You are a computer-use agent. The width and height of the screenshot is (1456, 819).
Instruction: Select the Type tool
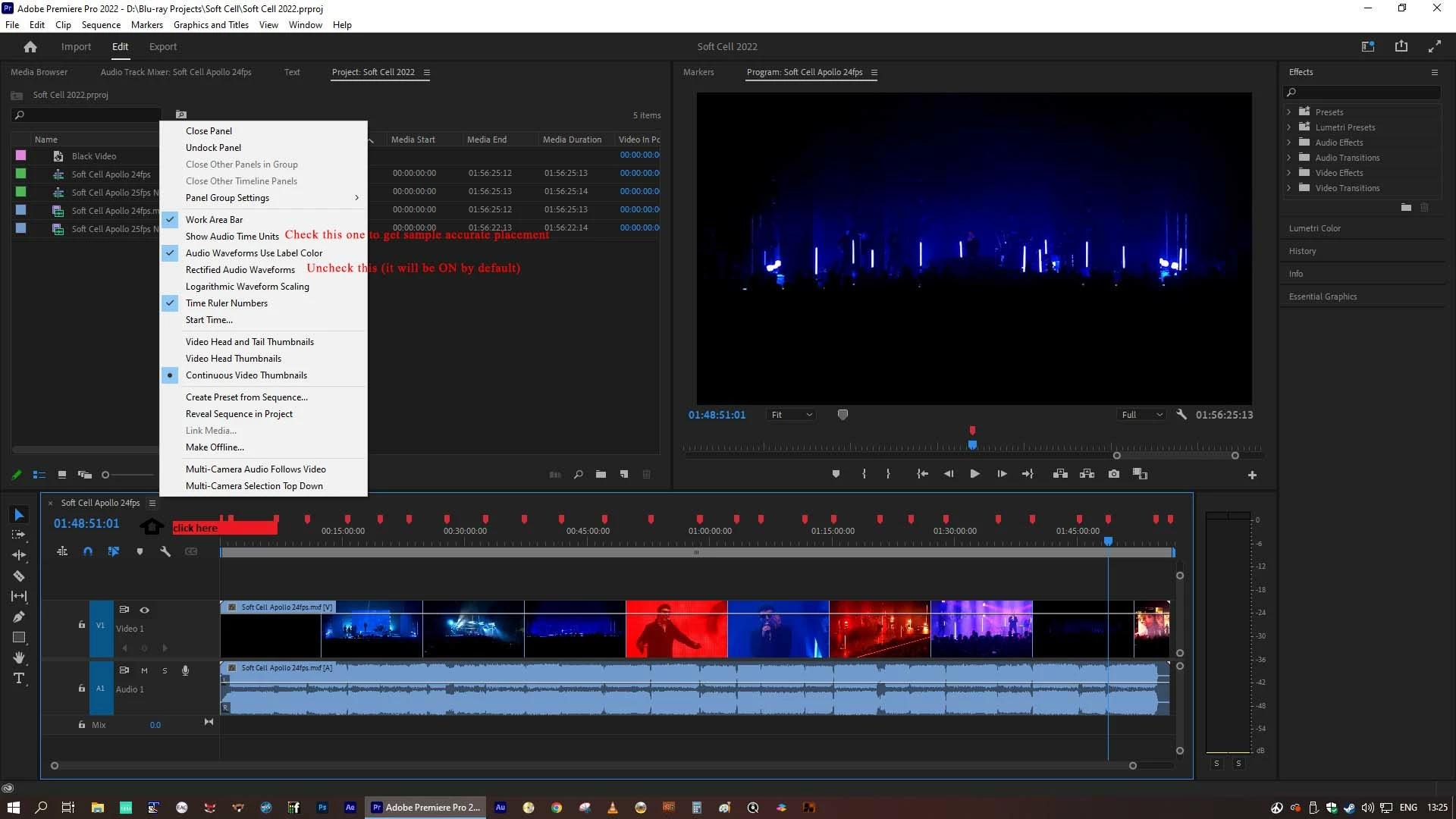(x=19, y=678)
